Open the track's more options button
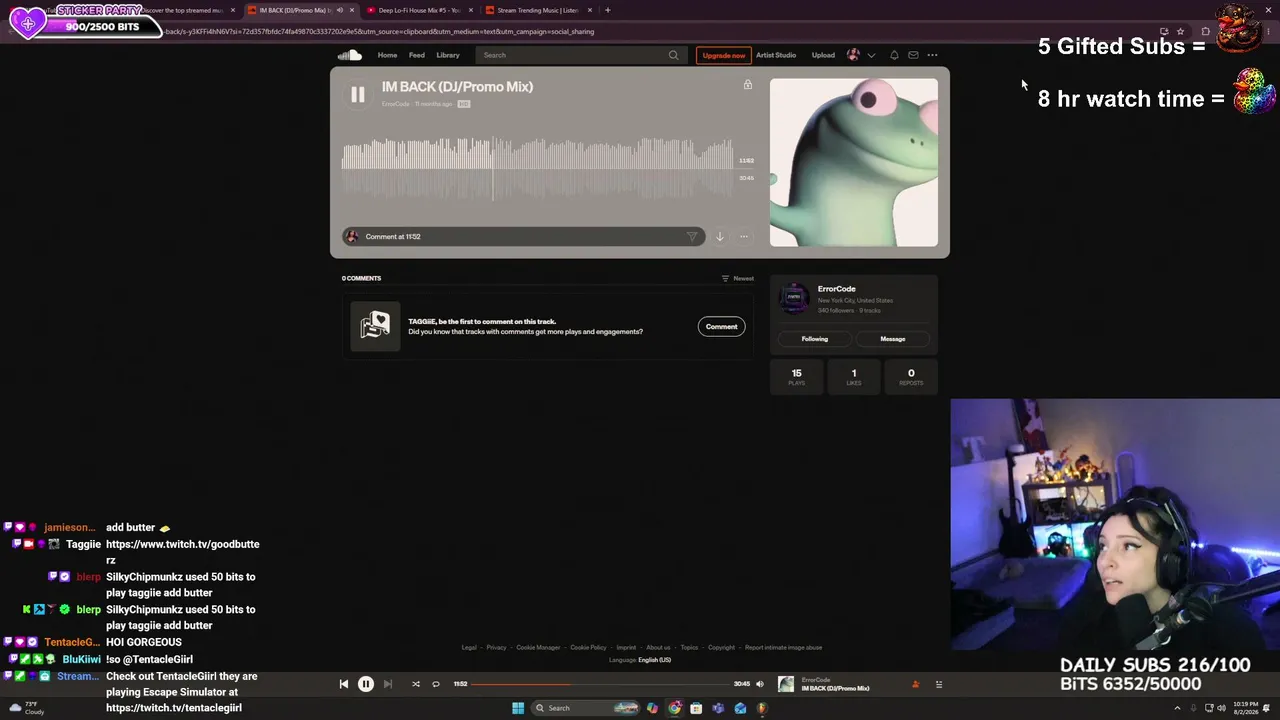The image size is (1280, 720). tap(743, 237)
